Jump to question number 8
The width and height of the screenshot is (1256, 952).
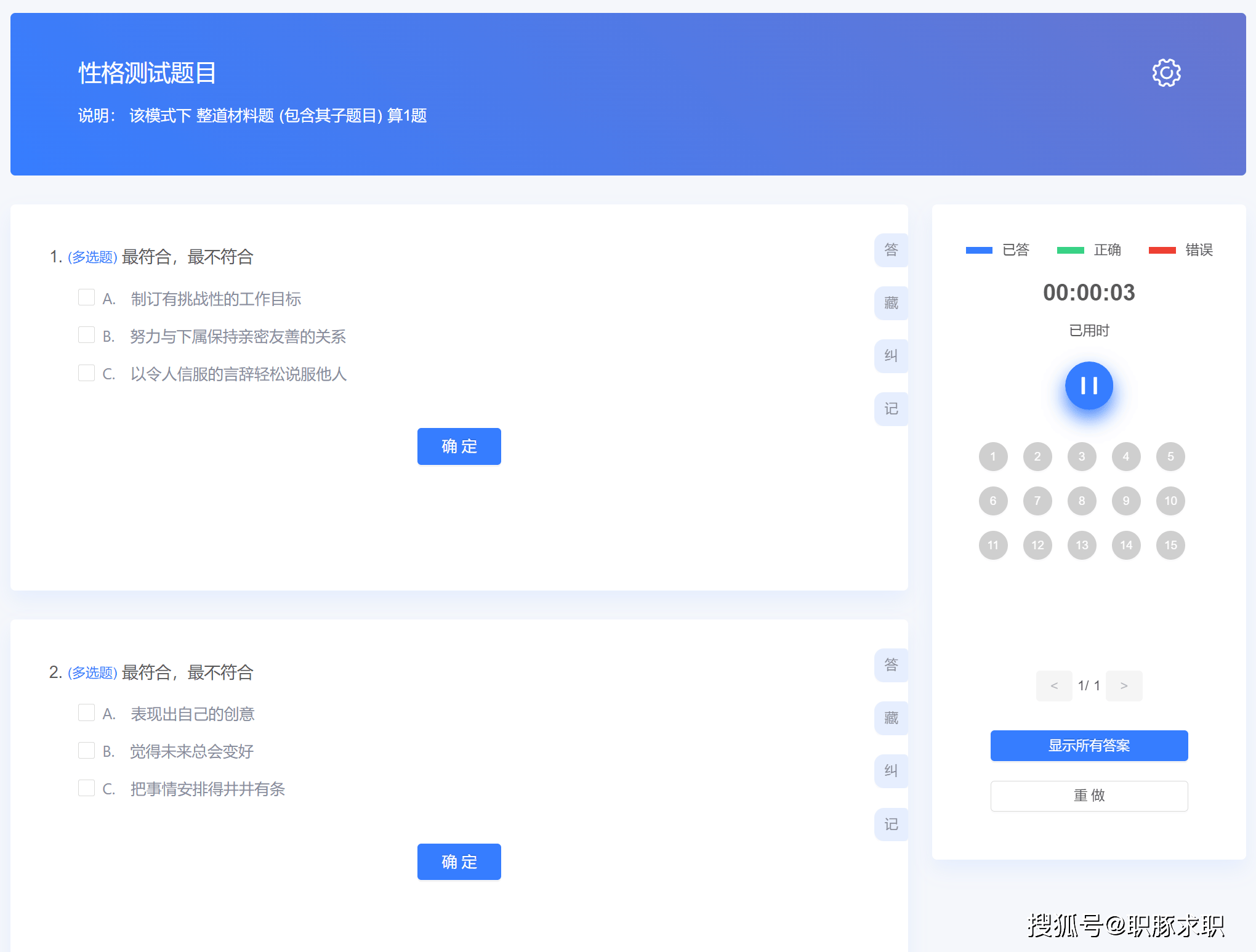pyautogui.click(x=1082, y=501)
